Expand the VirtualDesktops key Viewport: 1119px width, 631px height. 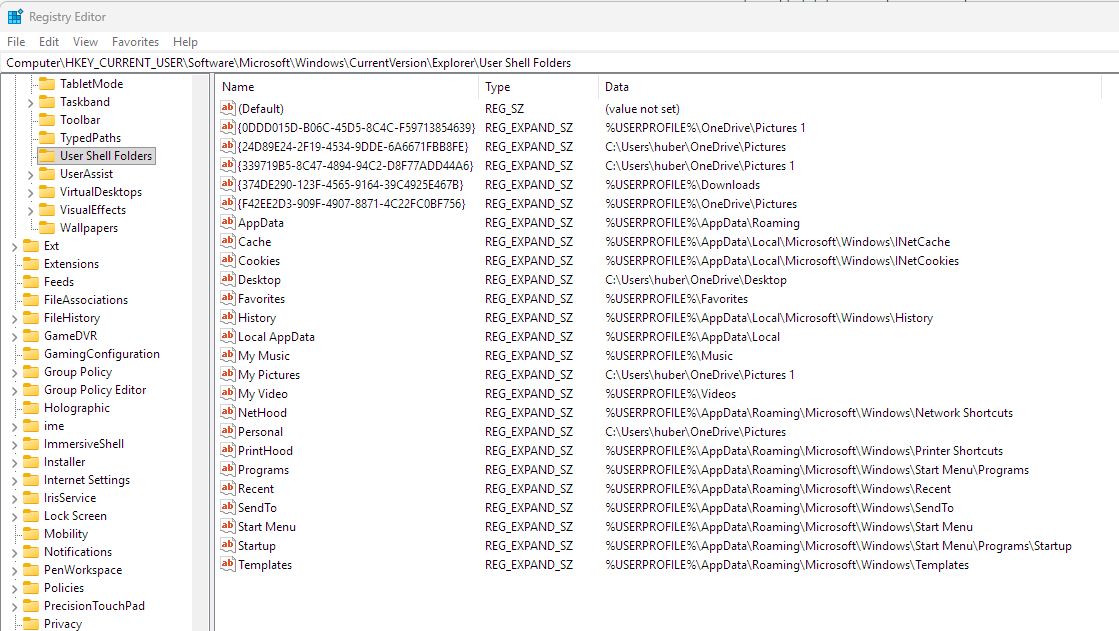pos(30,193)
